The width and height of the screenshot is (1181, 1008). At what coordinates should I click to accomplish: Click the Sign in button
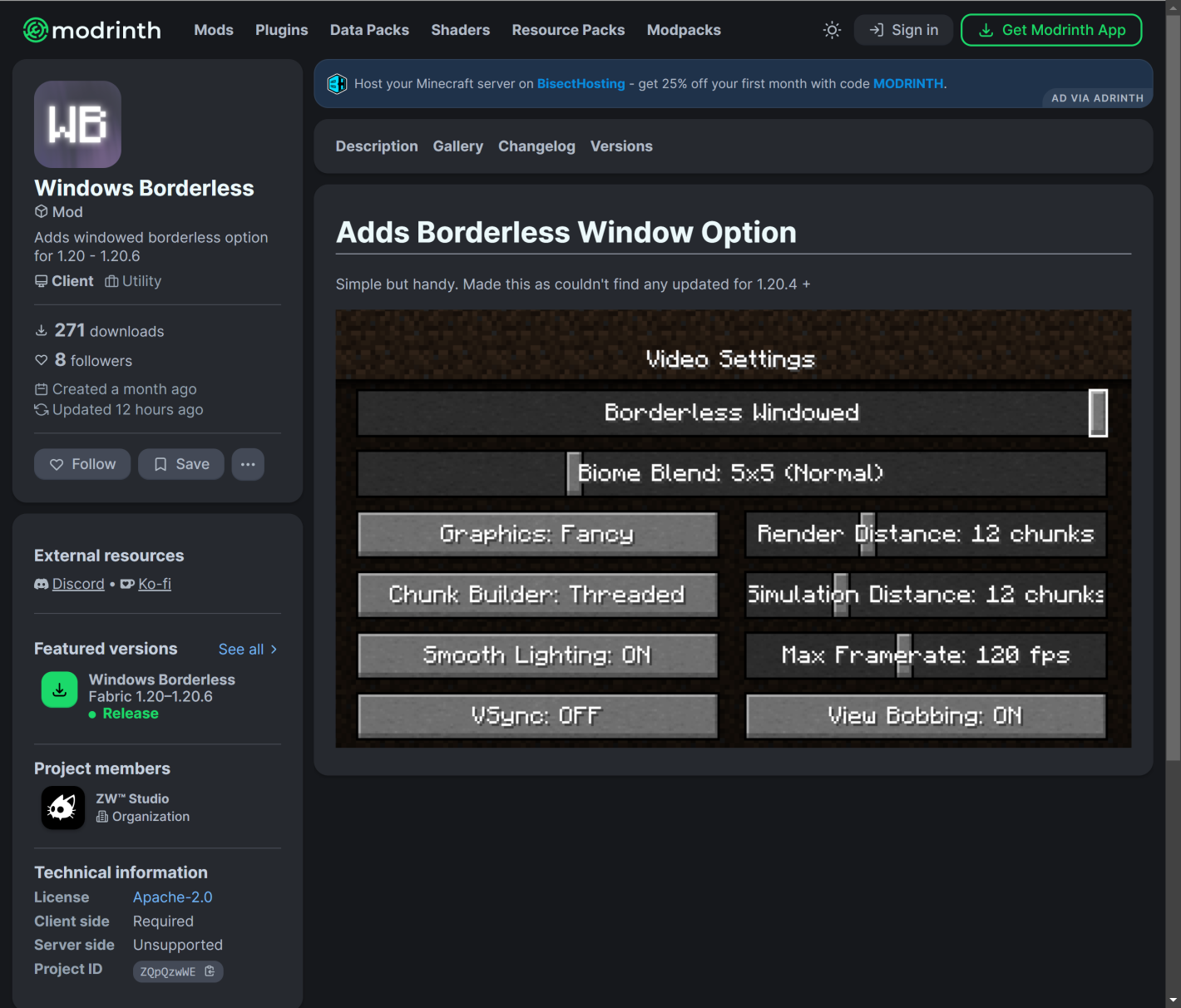903,30
